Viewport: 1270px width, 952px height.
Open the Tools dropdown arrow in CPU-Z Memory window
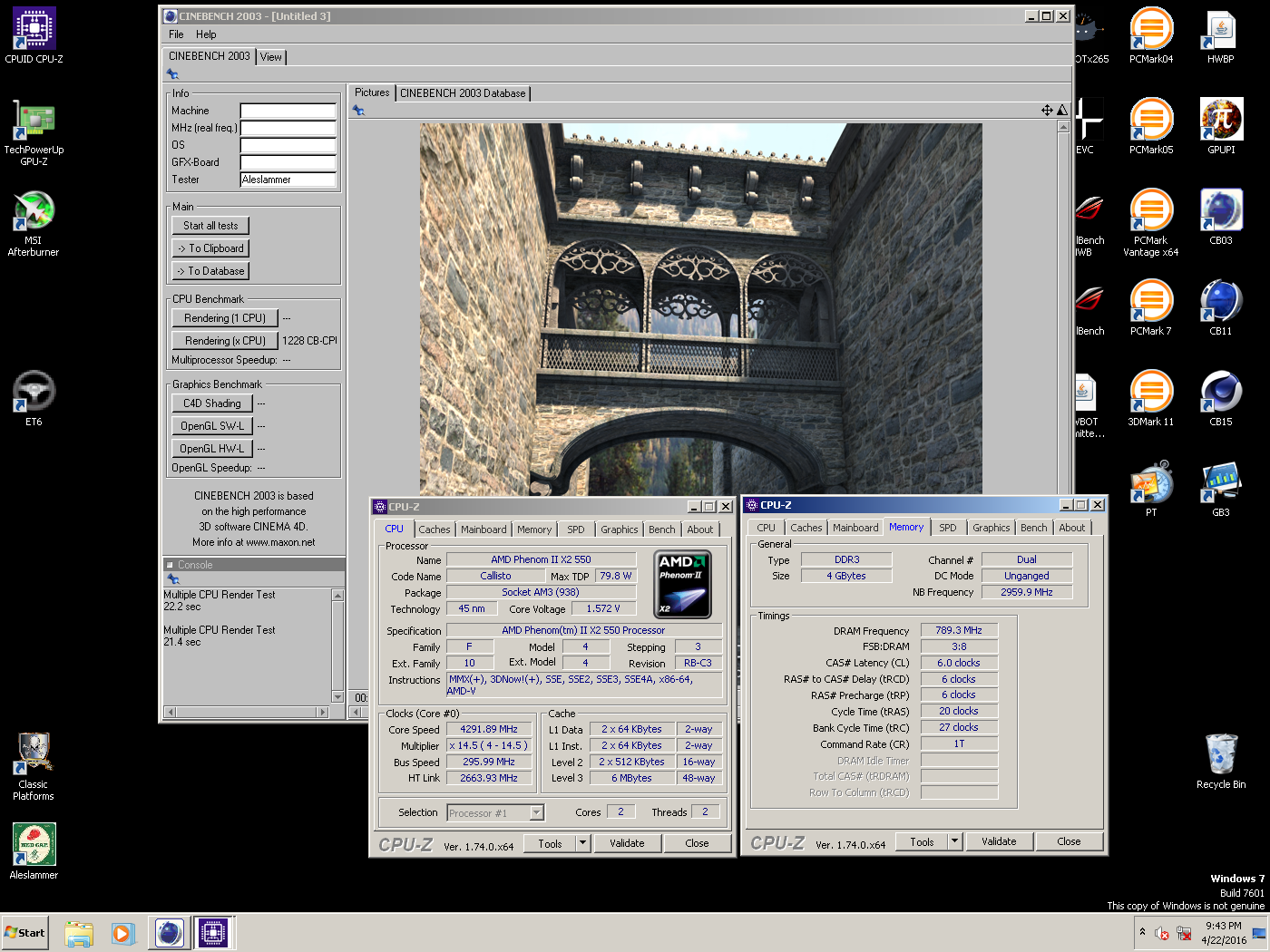(954, 841)
